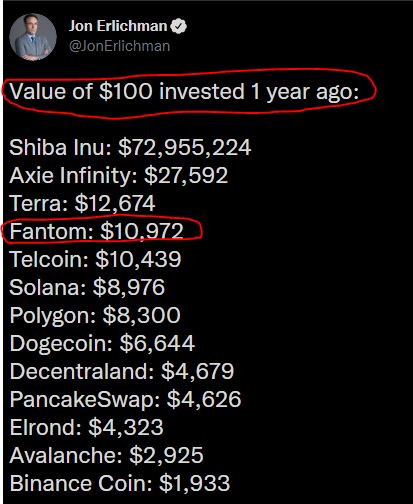Screen dimensions: 413x504
Task: Click the Polygon: $8,300 line
Action: pos(95,315)
